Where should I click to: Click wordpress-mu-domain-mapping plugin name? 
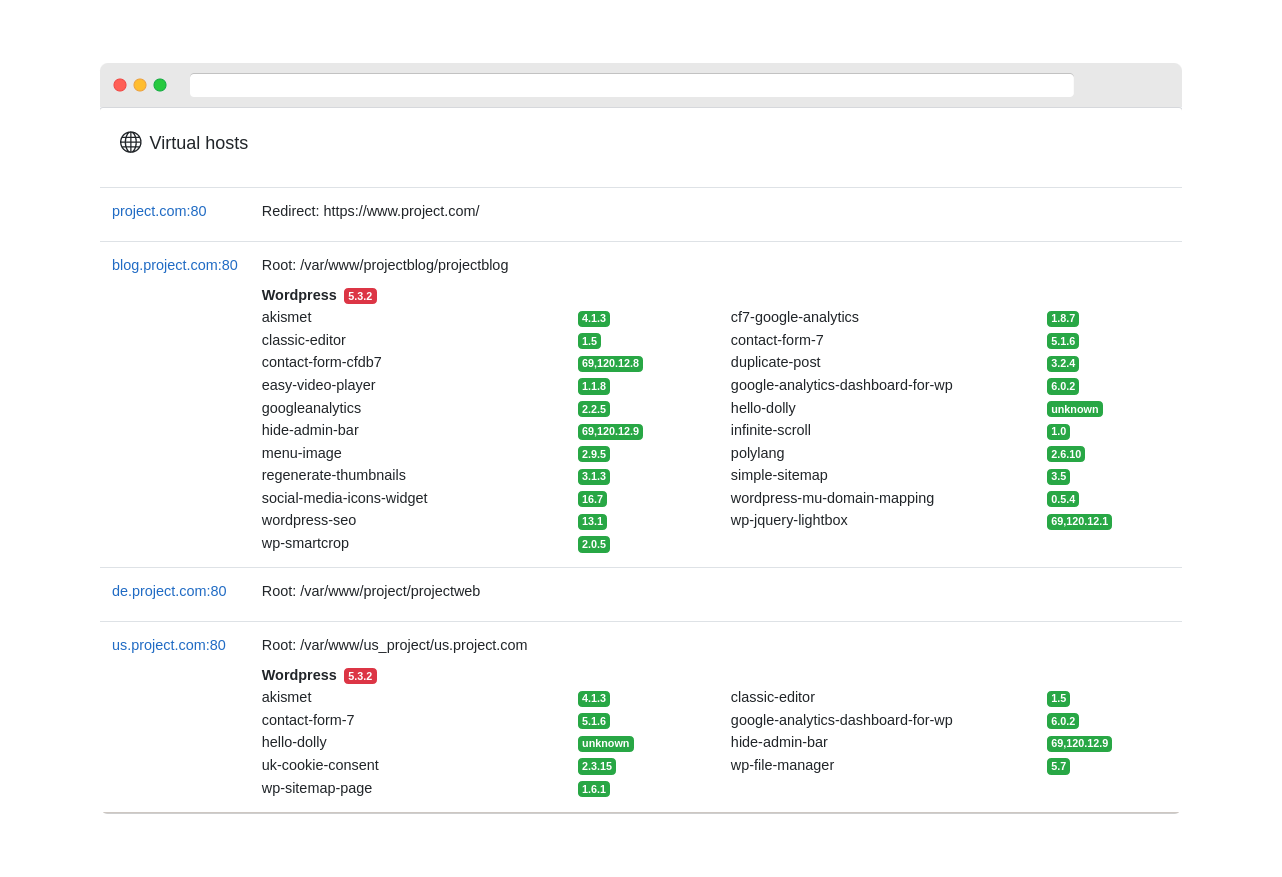click(833, 498)
